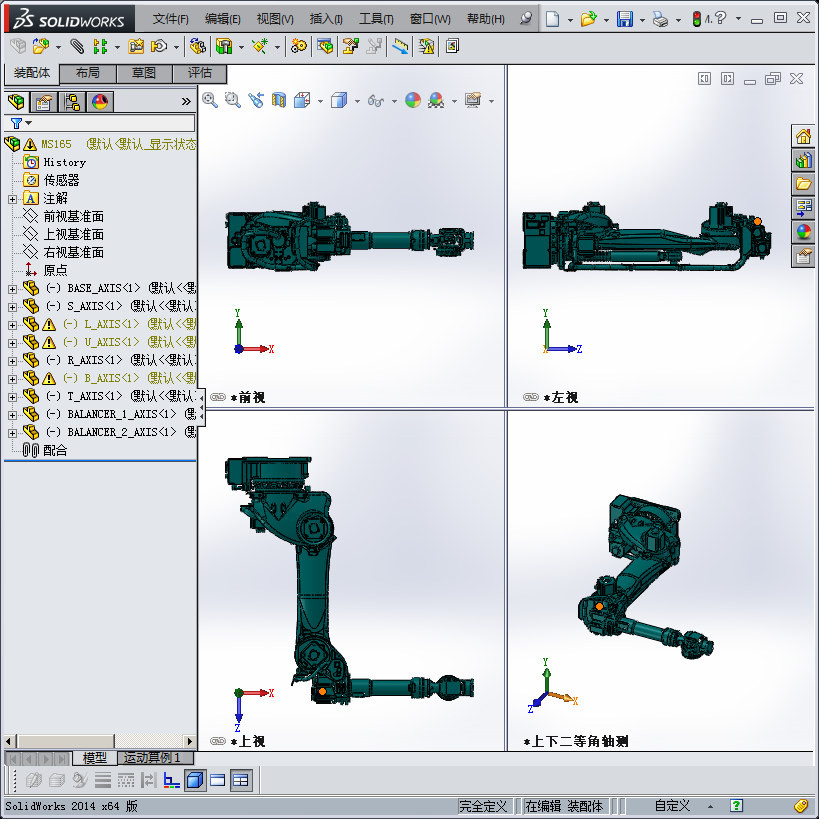Screen dimensions: 819x819
Task: Open the Appearances task pane color ball
Action: point(803,231)
